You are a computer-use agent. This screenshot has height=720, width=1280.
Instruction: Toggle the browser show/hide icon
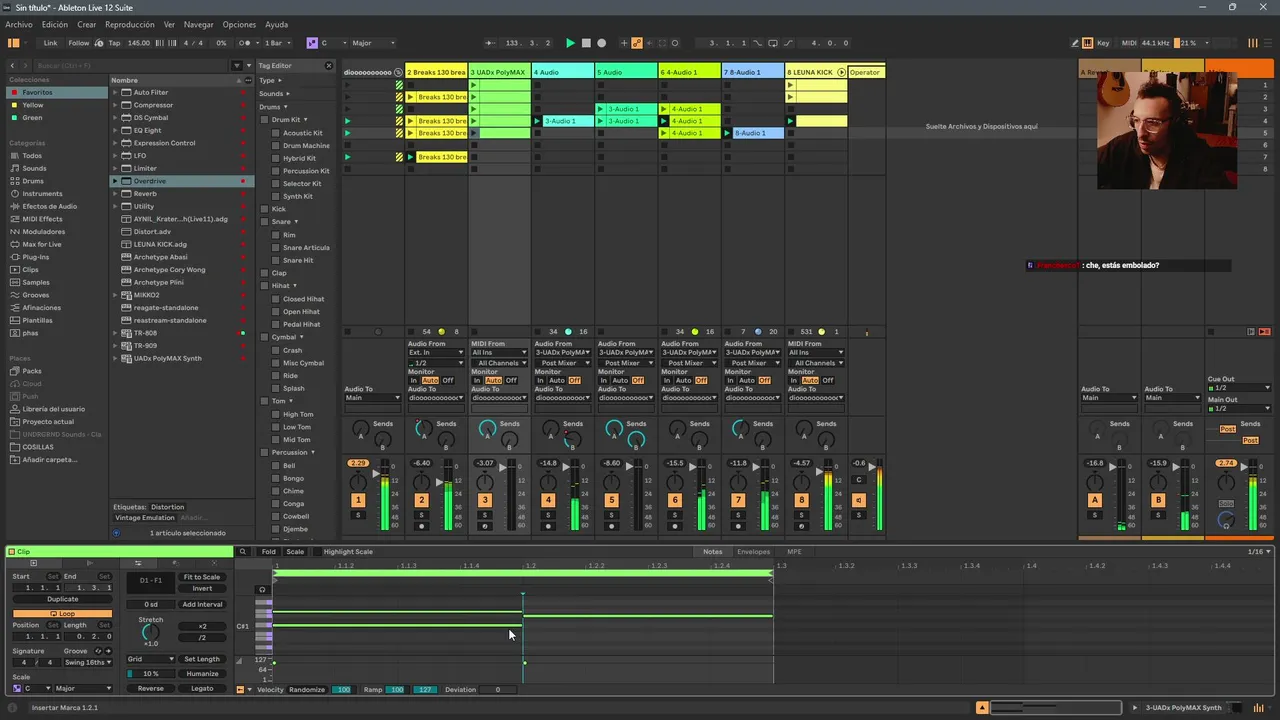click(x=13, y=43)
